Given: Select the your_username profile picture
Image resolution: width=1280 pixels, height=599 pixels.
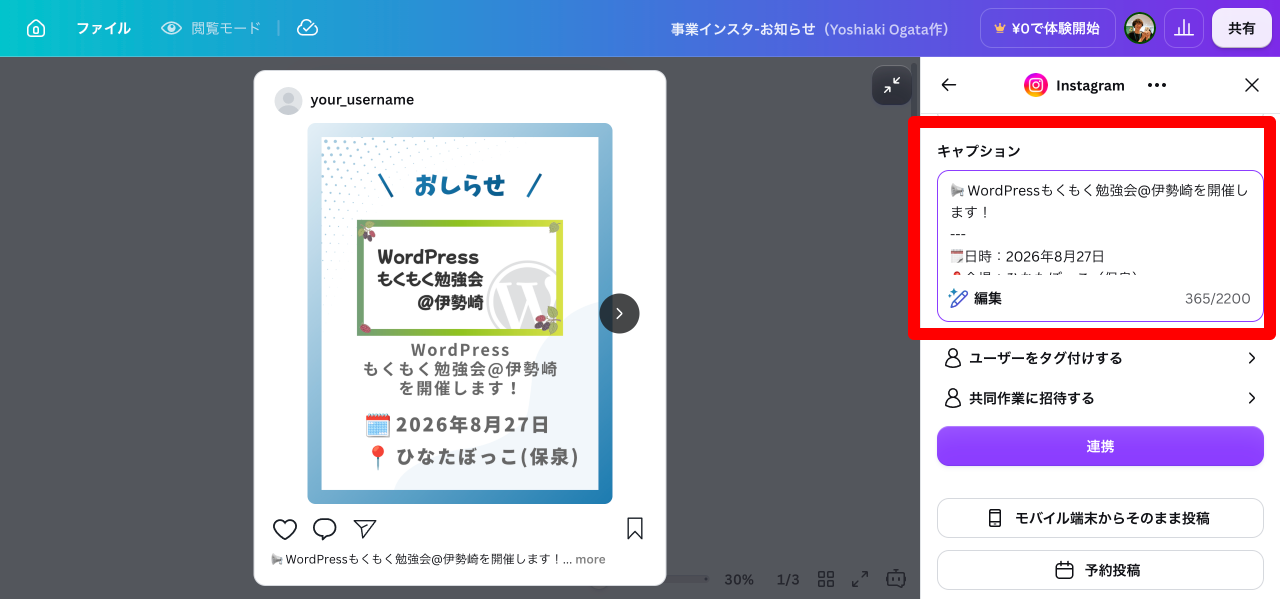Looking at the screenshot, I should pyautogui.click(x=288, y=100).
